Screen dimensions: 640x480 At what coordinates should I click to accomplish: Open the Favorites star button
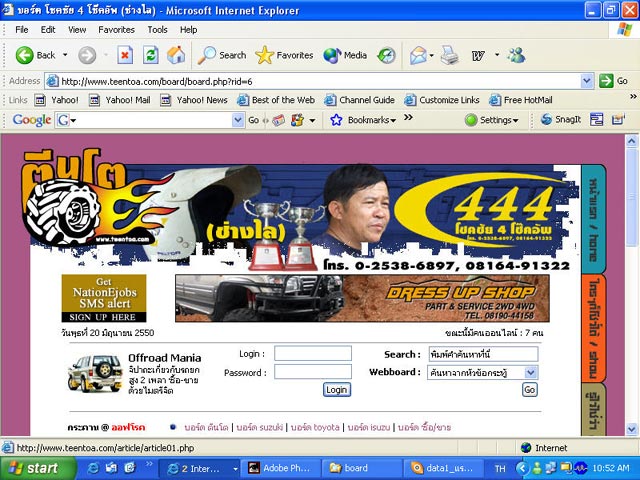(x=284, y=55)
